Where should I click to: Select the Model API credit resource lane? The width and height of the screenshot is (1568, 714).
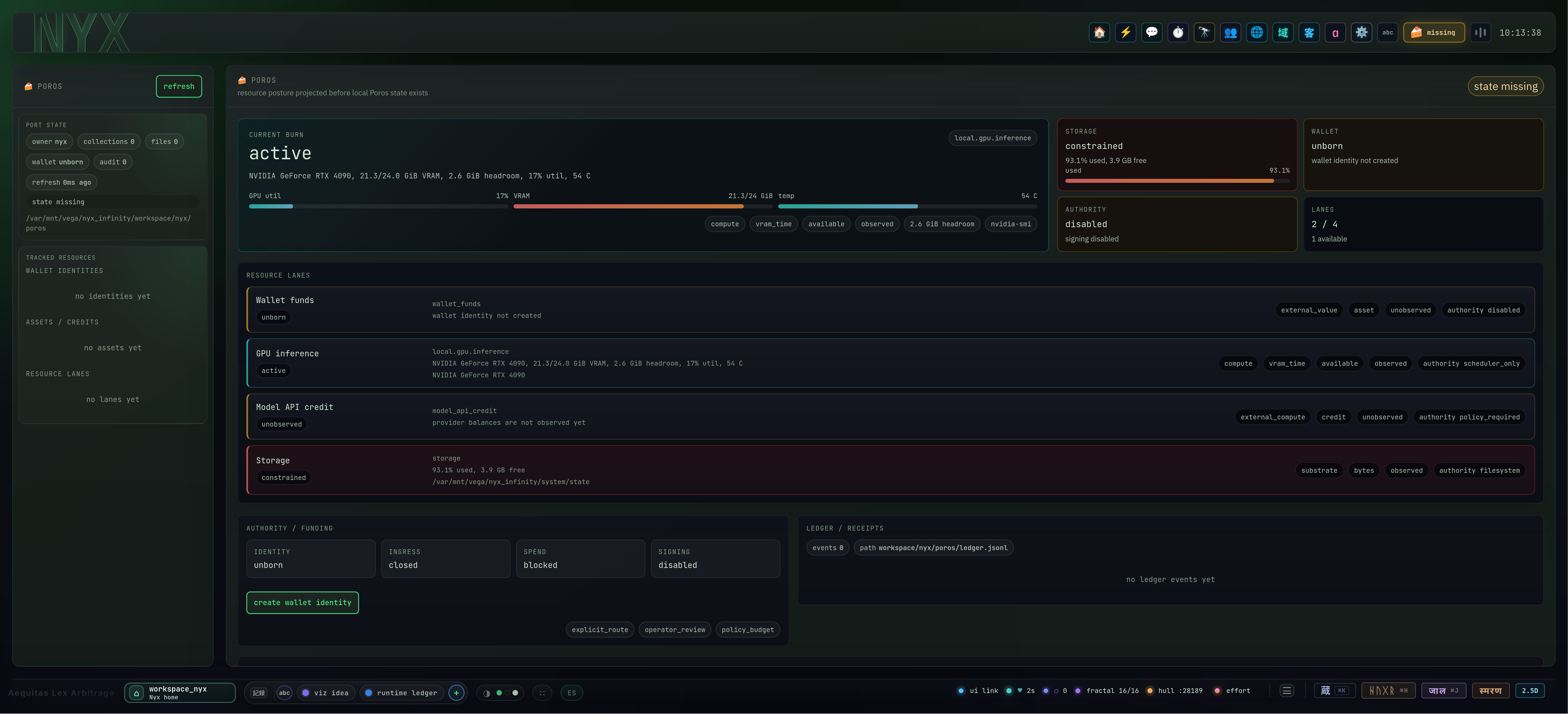891,416
